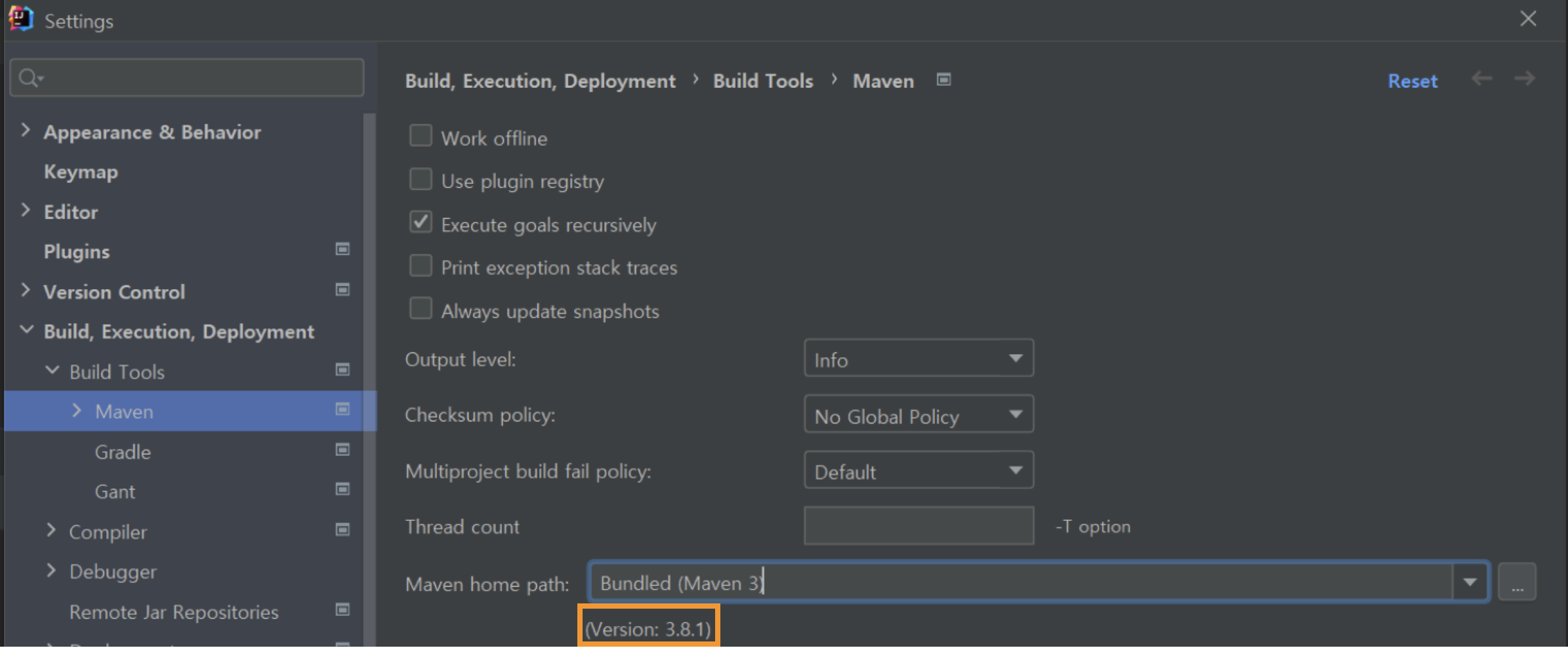
Task: Open the Output level dropdown
Action: point(918,358)
